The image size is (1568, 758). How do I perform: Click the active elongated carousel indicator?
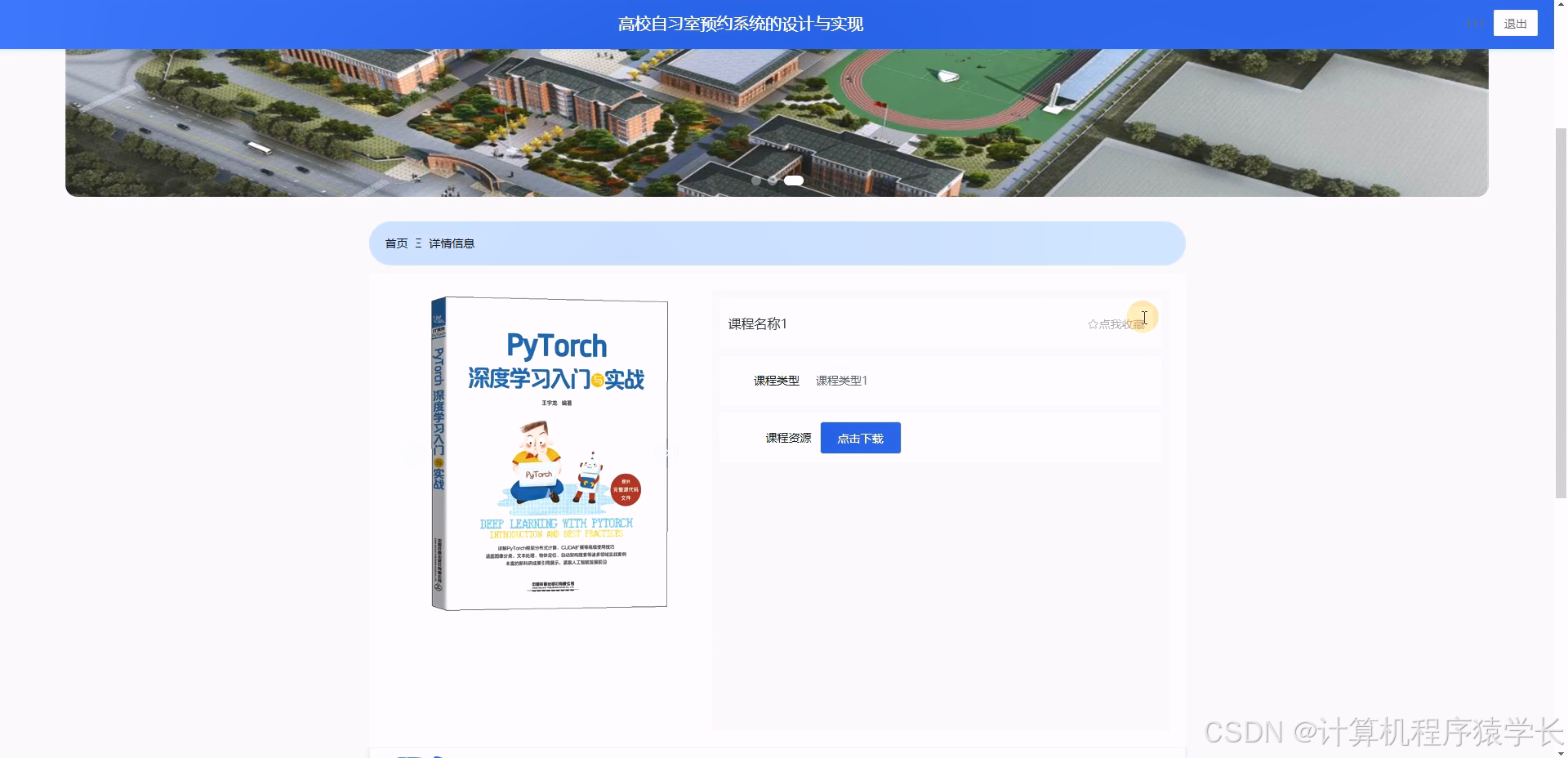(x=793, y=180)
